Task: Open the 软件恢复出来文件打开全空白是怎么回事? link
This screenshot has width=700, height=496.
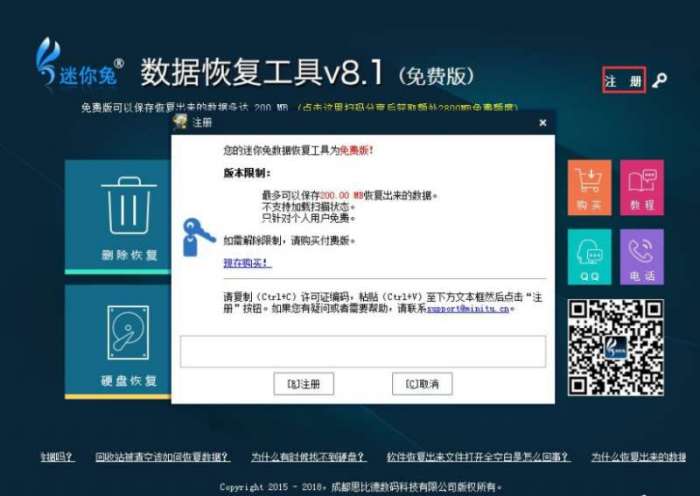Action: 479,457
